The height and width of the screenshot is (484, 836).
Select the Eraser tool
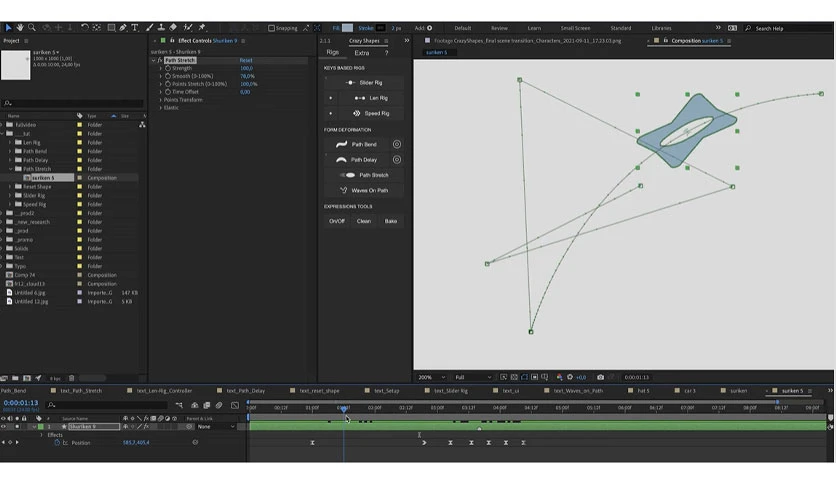pos(173,28)
